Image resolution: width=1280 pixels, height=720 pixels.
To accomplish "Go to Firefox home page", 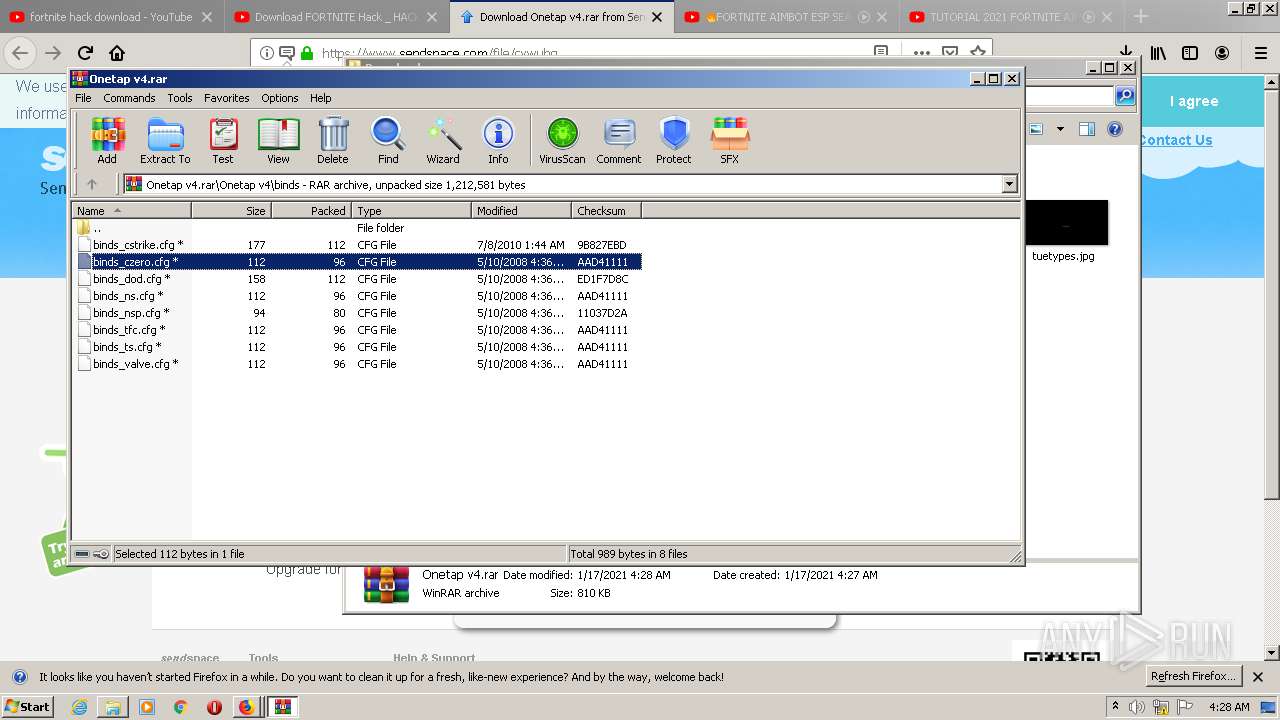I will [117, 53].
